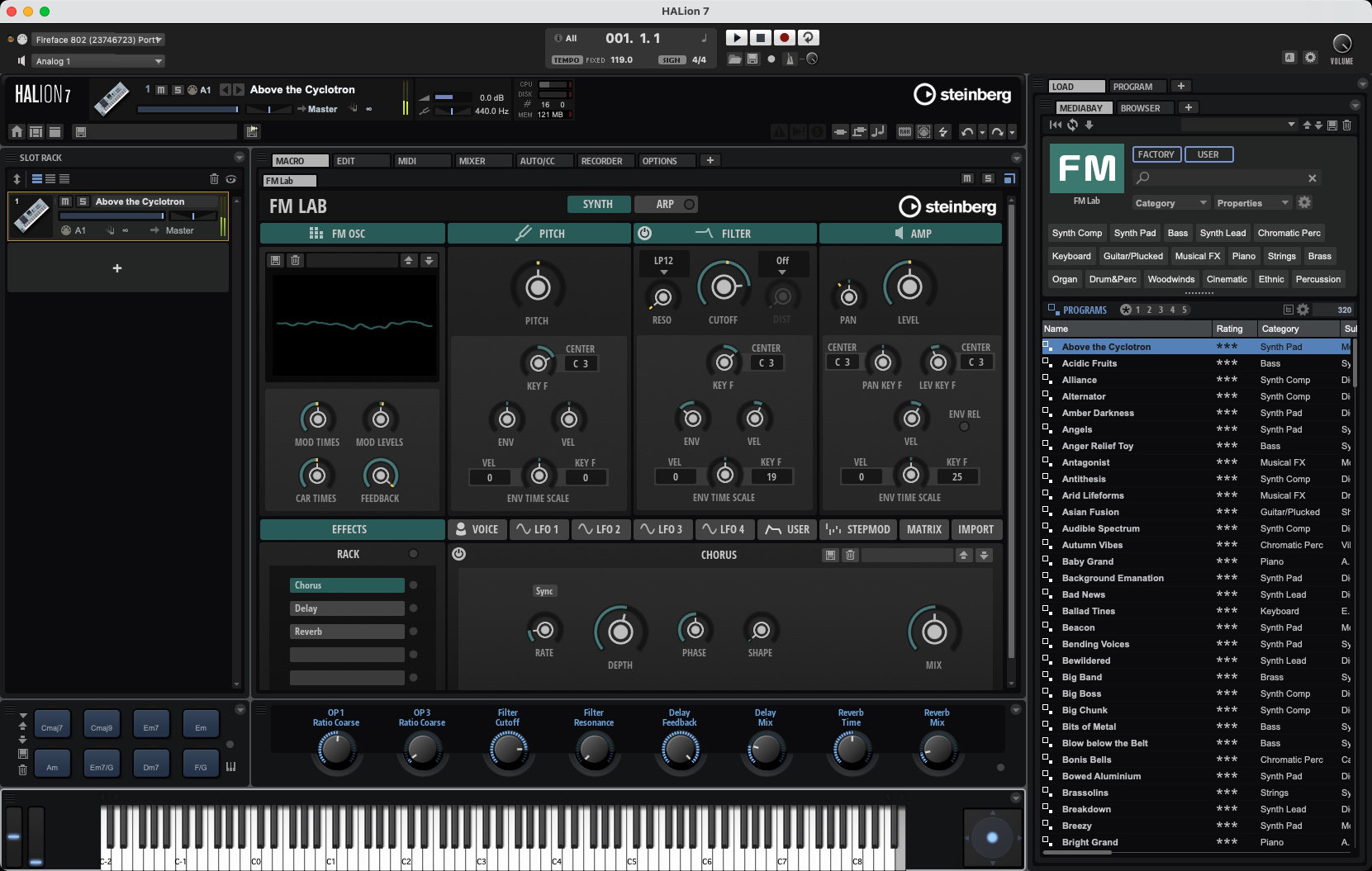1372x871 pixels.
Task: Switch to the EDIT tab
Action: pyautogui.click(x=361, y=161)
